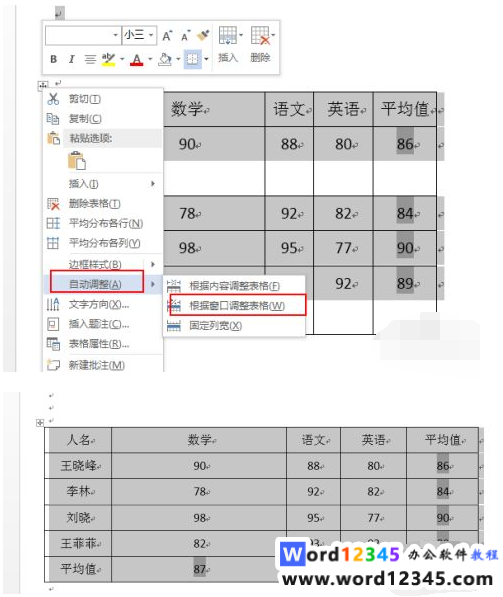The height and width of the screenshot is (597, 503).
Task: Click the delete table icon in menu
Action: click(x=53, y=204)
